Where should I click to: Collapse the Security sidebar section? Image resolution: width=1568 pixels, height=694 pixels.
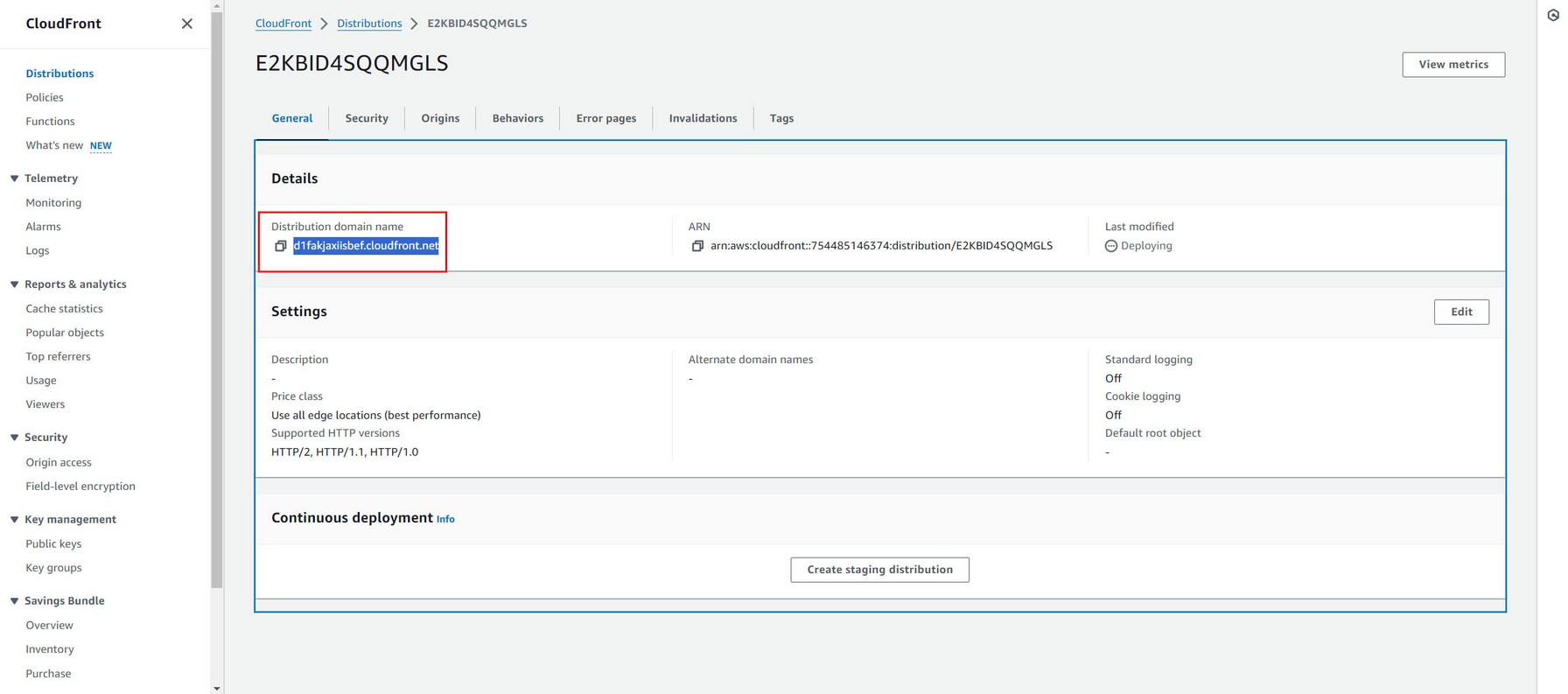(x=15, y=438)
